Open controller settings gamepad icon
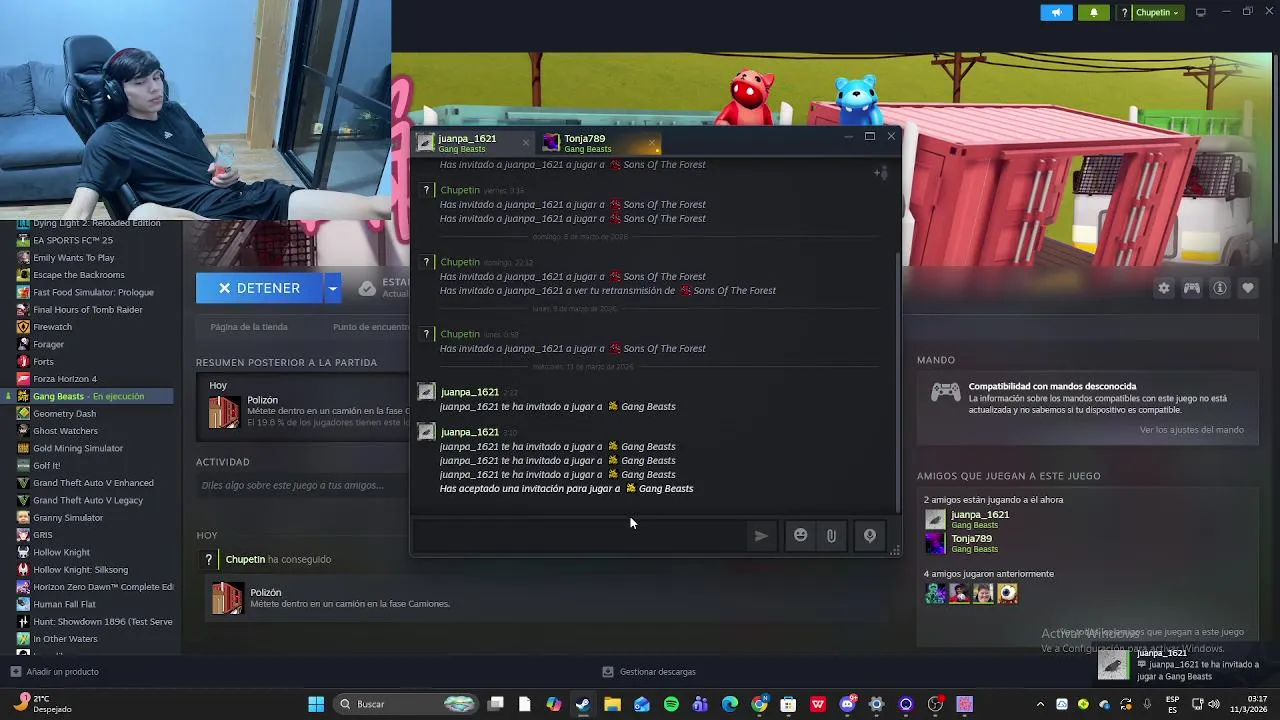 (x=1192, y=288)
